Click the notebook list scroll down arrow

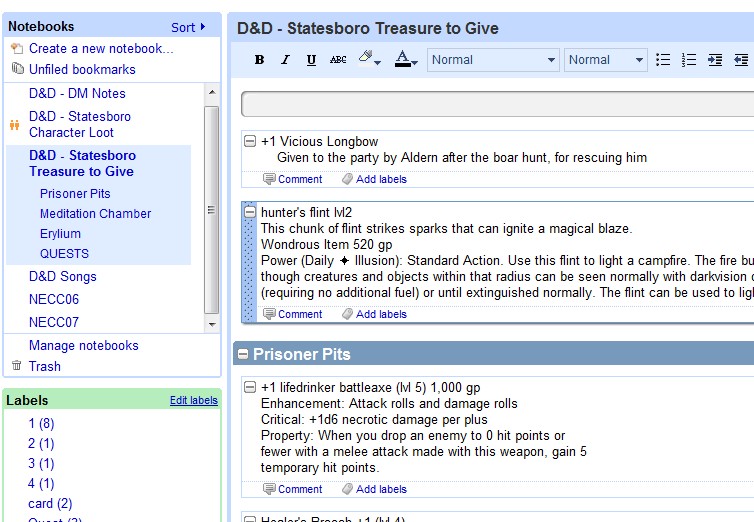pyautogui.click(x=212, y=324)
